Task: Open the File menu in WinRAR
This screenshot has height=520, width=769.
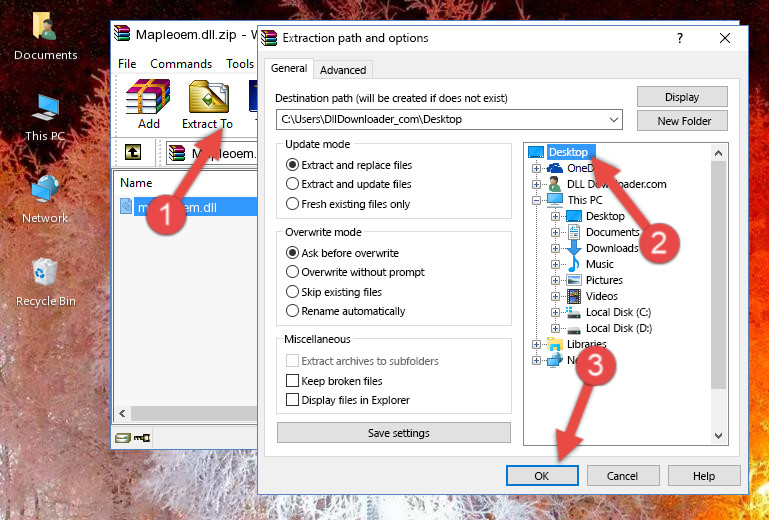Action: [127, 64]
